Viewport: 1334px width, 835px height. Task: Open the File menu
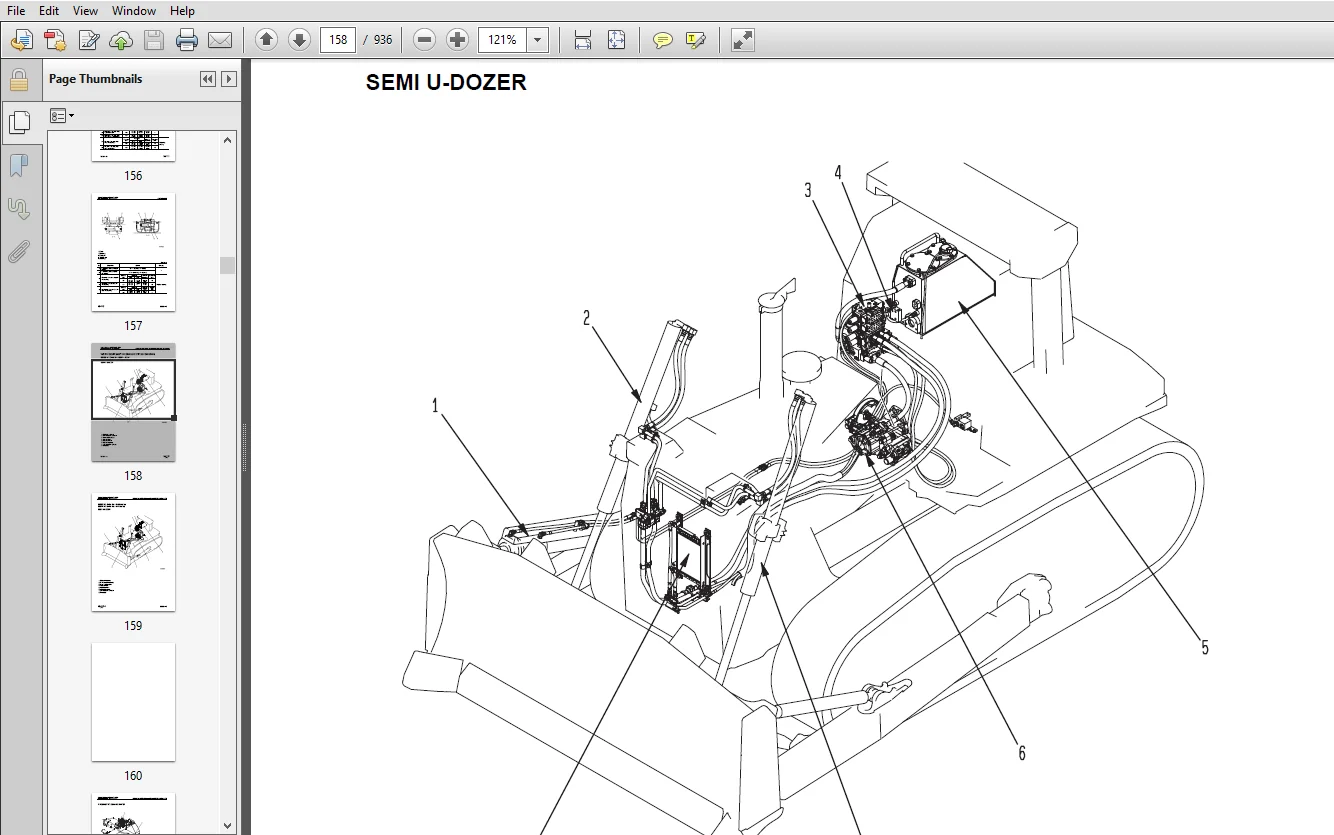[x=16, y=10]
